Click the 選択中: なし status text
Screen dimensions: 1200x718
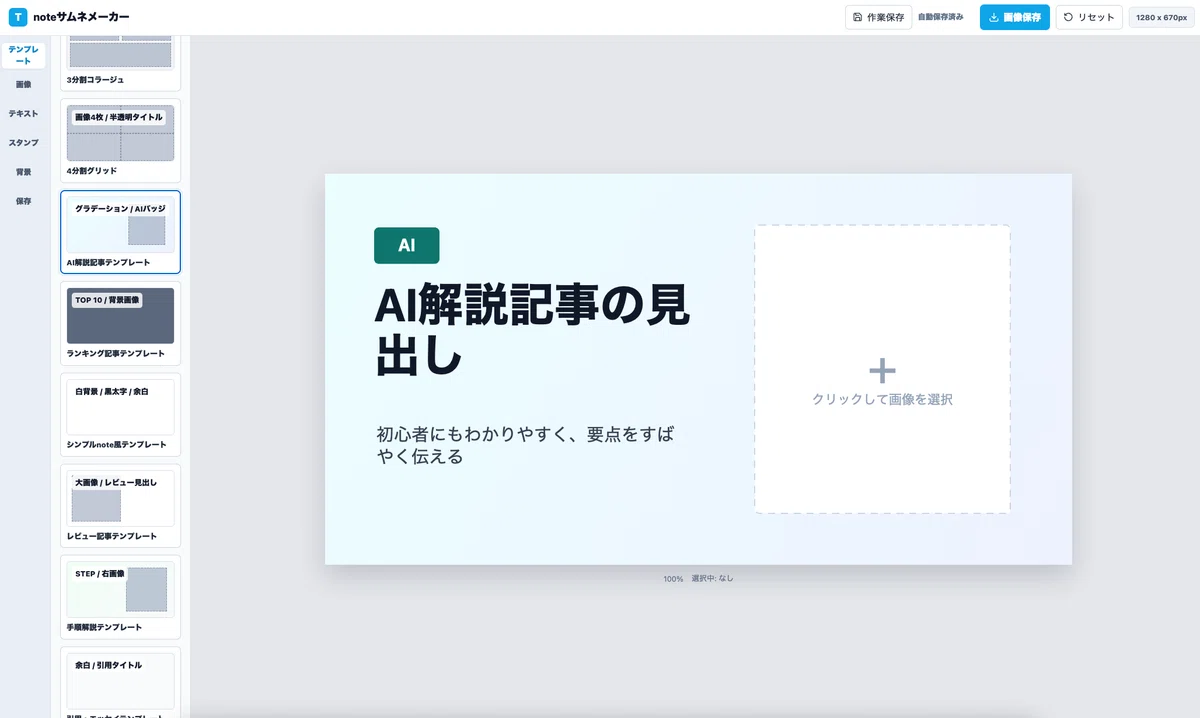pyautogui.click(x=712, y=579)
